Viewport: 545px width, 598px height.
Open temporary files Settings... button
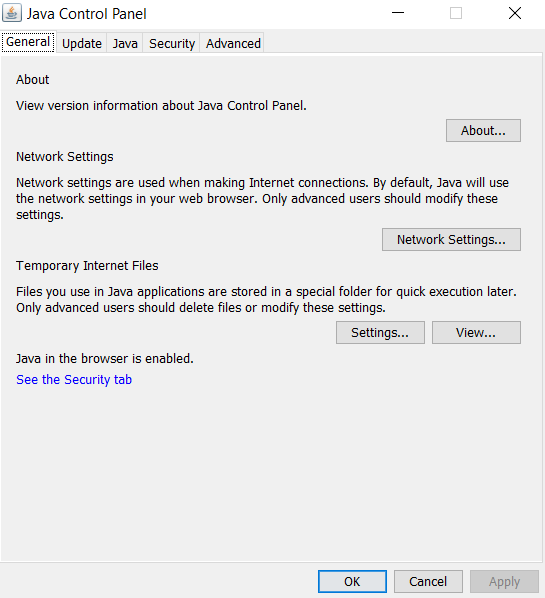coord(380,333)
